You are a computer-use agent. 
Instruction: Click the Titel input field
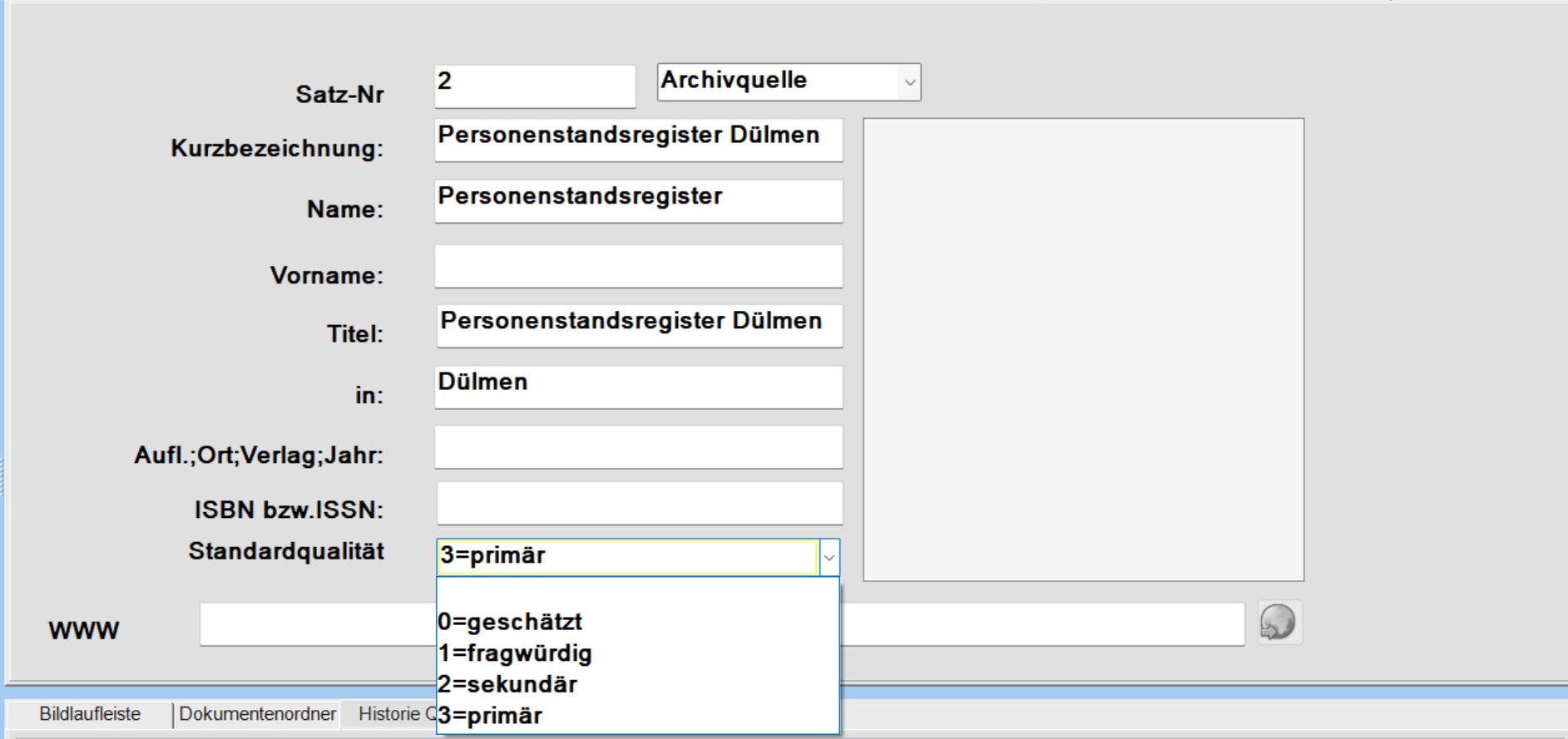(640, 326)
